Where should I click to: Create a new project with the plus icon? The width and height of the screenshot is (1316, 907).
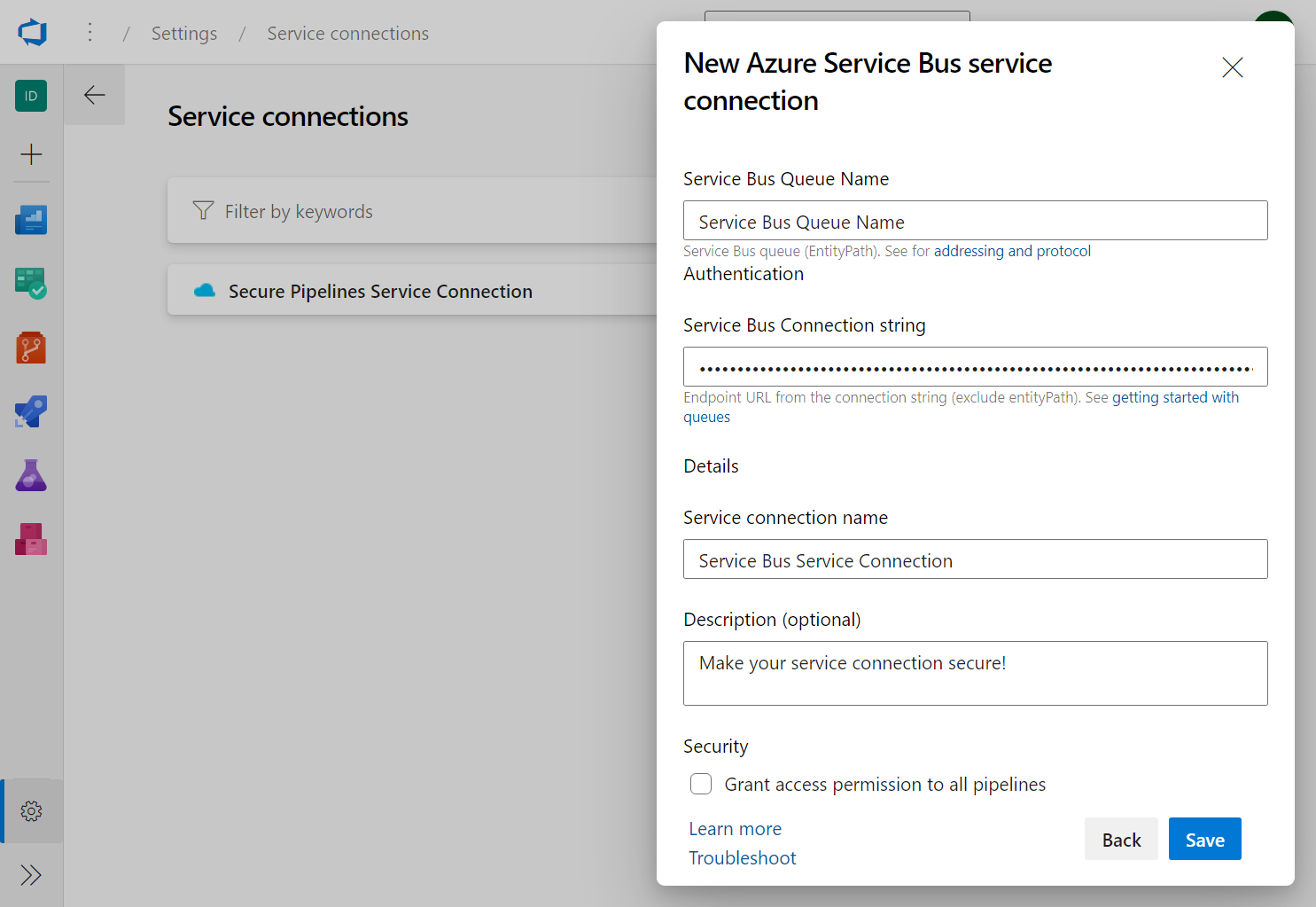coord(31,155)
